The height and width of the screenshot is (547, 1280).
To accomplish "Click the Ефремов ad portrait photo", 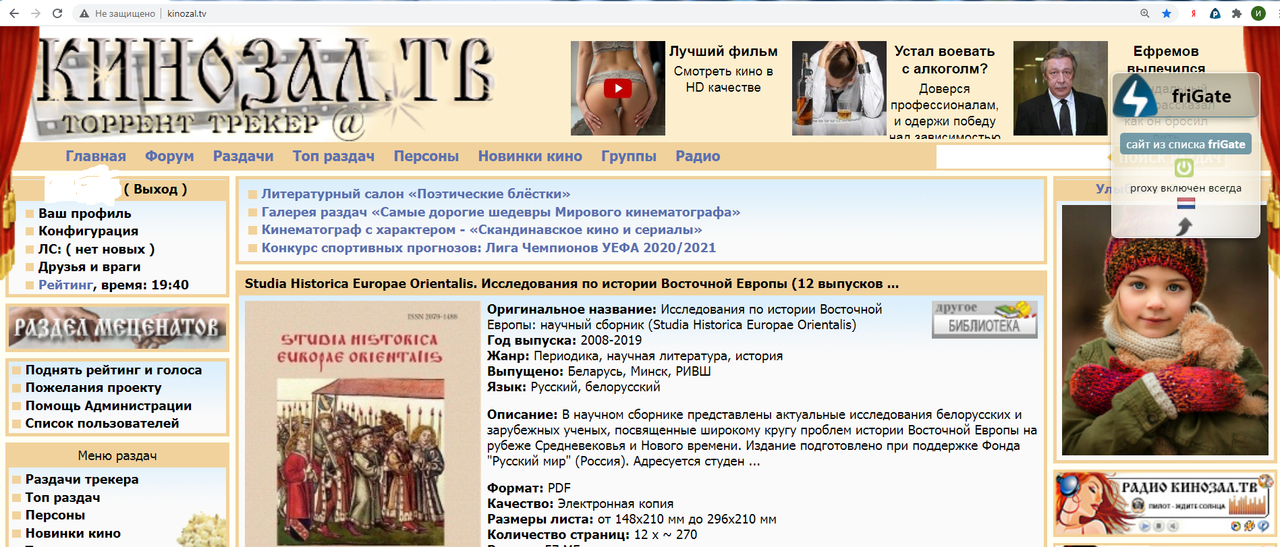I will tap(1060, 88).
